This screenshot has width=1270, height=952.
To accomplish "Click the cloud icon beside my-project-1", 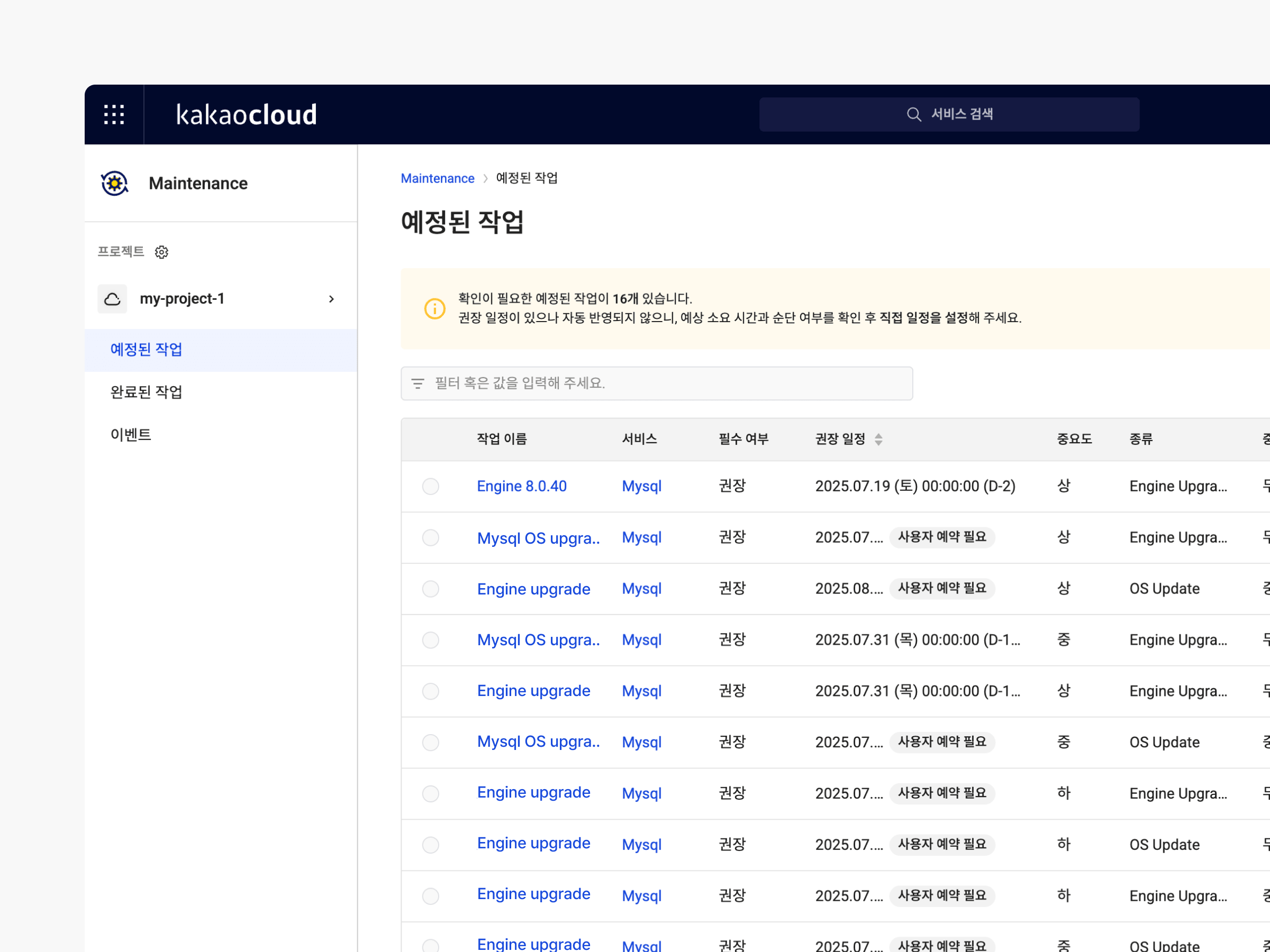I will click(x=113, y=299).
